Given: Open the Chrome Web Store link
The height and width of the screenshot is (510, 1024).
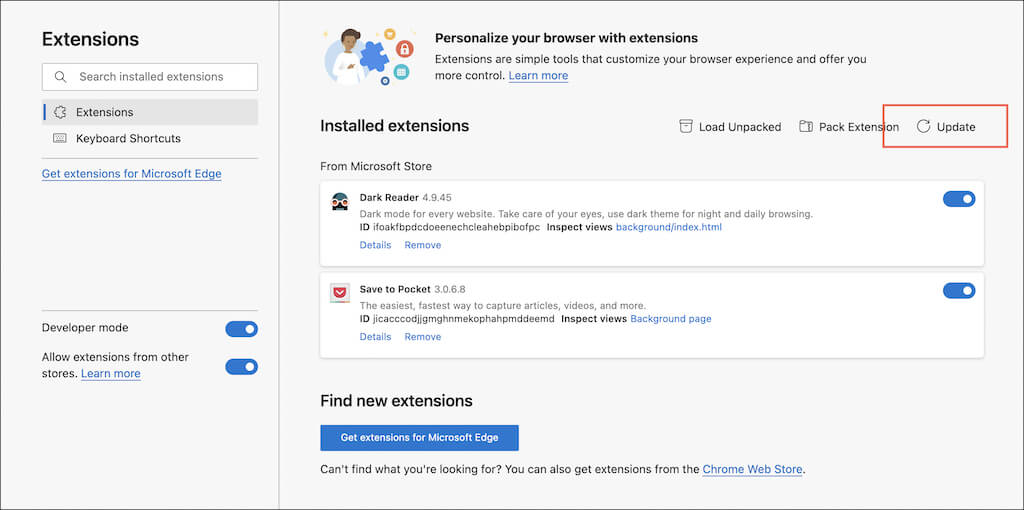Looking at the screenshot, I should 752,469.
